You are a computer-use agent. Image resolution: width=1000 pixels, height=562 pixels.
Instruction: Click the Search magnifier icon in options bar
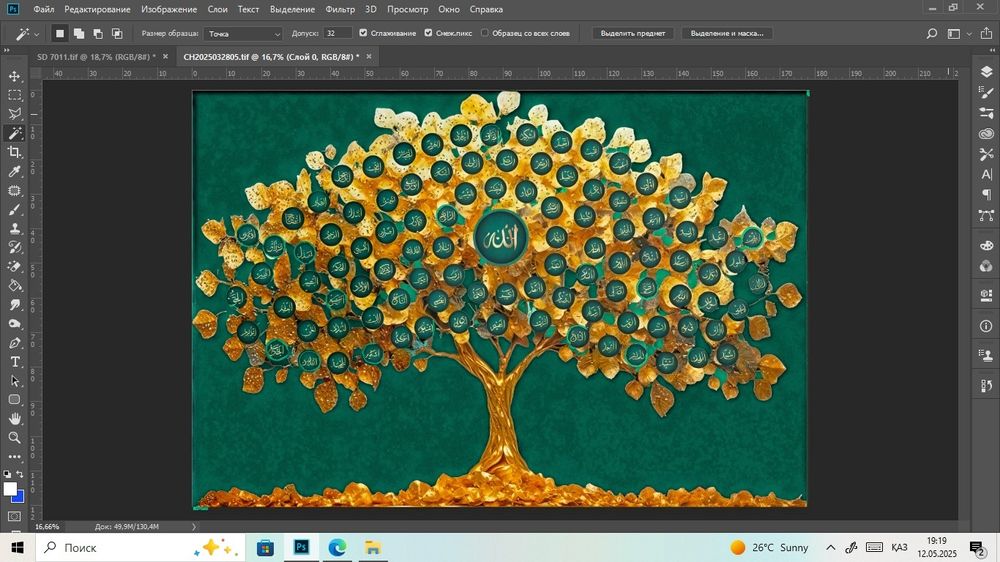tap(932, 33)
